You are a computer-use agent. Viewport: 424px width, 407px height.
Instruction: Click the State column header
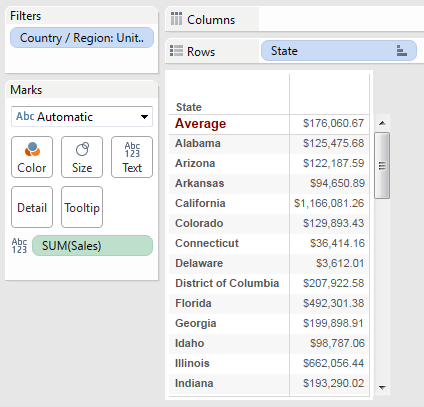pyautogui.click(x=189, y=107)
